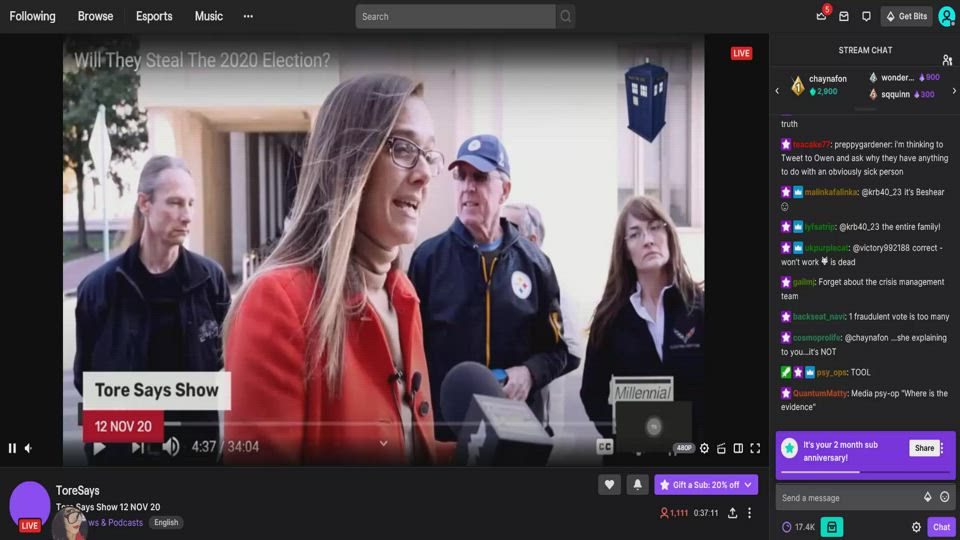Screen dimensions: 960x540
Task: Open the inbox notifications icon
Action: 844,16
